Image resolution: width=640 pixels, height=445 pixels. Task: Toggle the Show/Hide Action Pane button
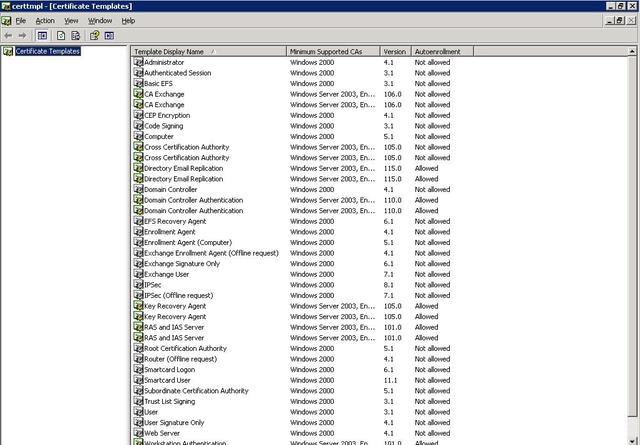(109, 36)
